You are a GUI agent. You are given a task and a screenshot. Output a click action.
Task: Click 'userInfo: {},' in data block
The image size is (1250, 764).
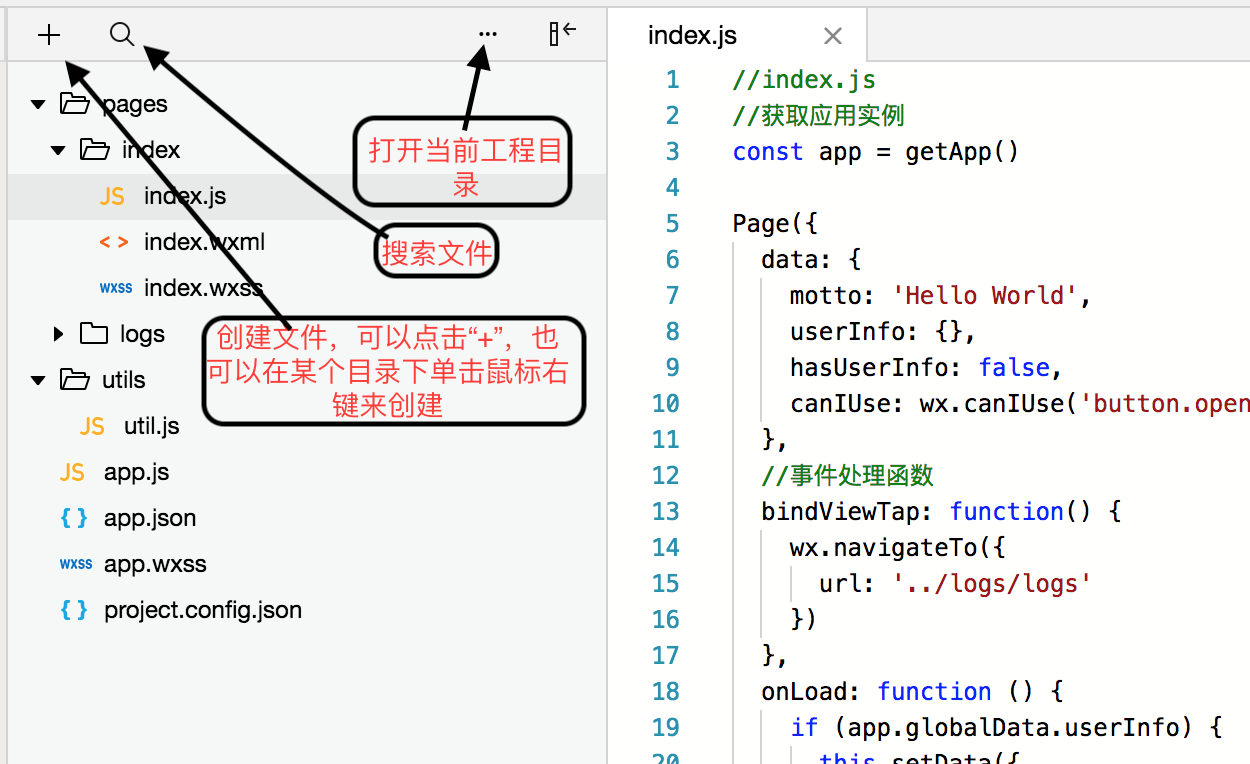(x=883, y=331)
